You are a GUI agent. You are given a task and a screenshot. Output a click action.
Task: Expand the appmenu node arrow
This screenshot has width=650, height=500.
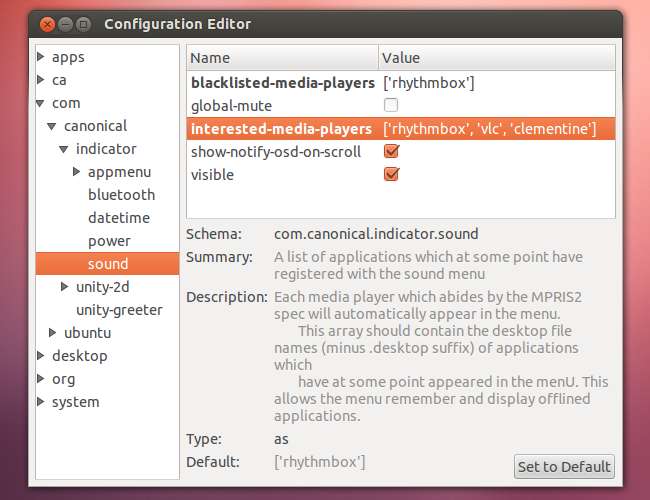click(78, 172)
